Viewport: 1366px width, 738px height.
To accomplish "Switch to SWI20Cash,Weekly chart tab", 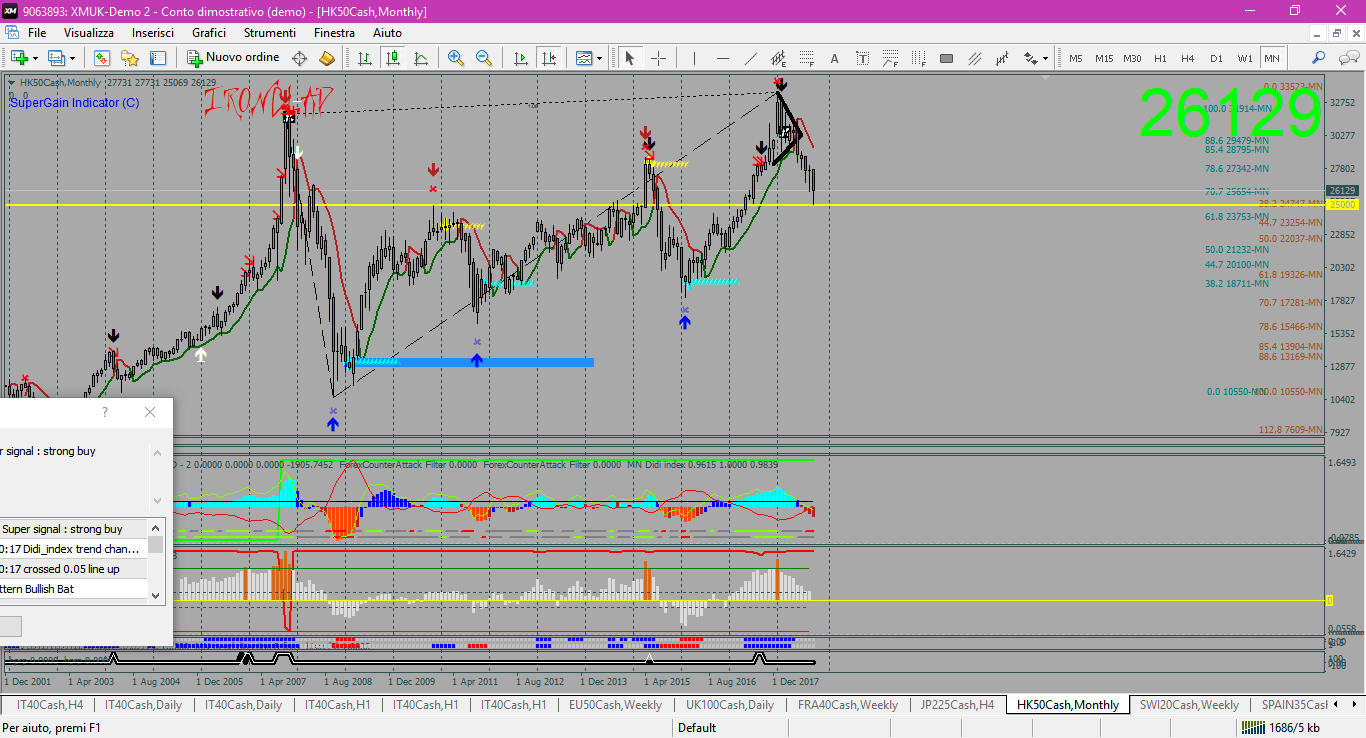I will pos(1189,704).
